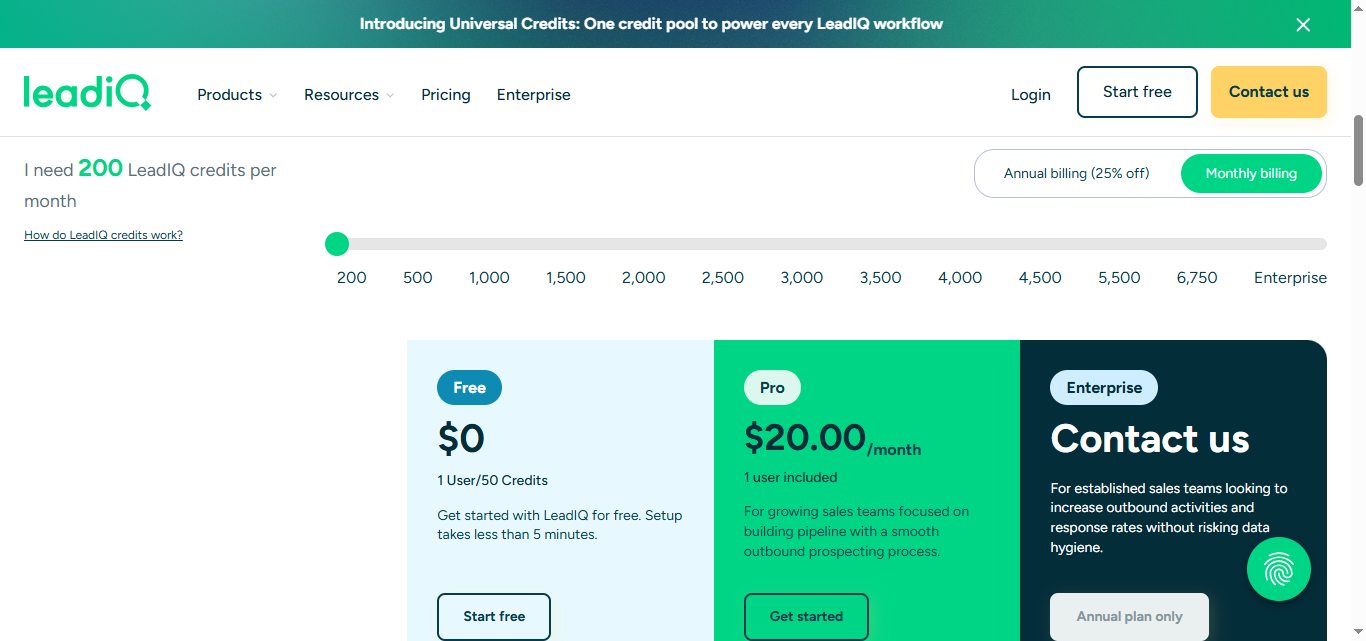Select 1,000 on the credits scale
The image size is (1366, 641).
point(489,277)
